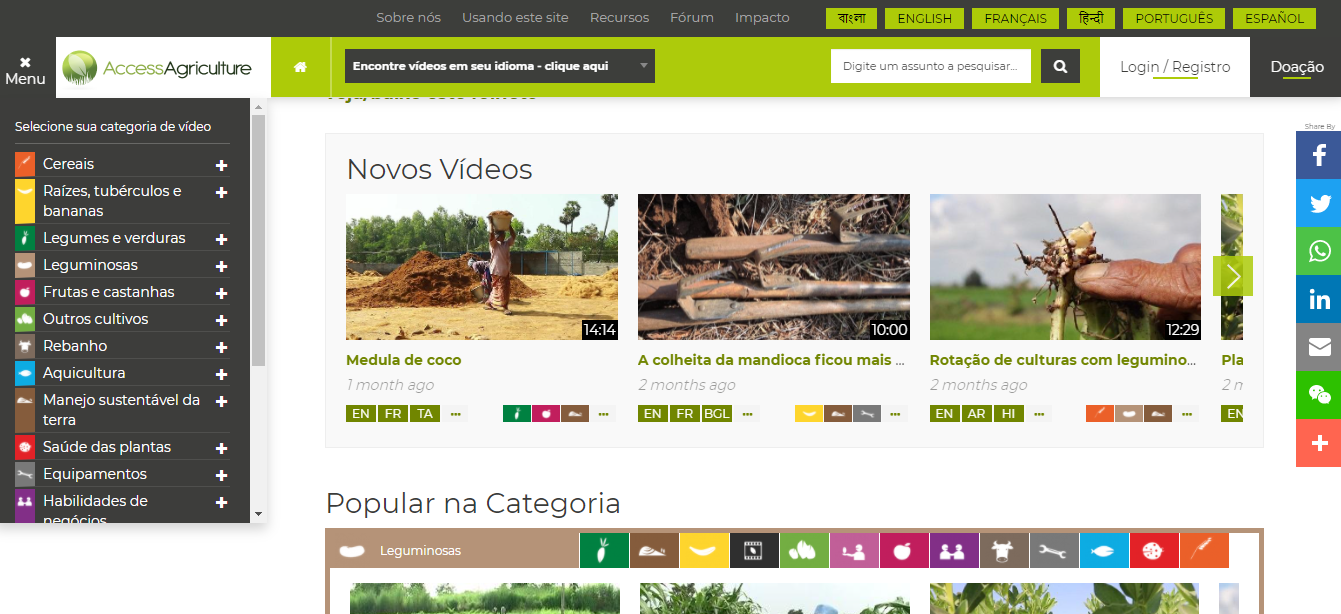Select the film strip category tab
Viewport: 1341px width, 614px height.
pyautogui.click(x=754, y=551)
